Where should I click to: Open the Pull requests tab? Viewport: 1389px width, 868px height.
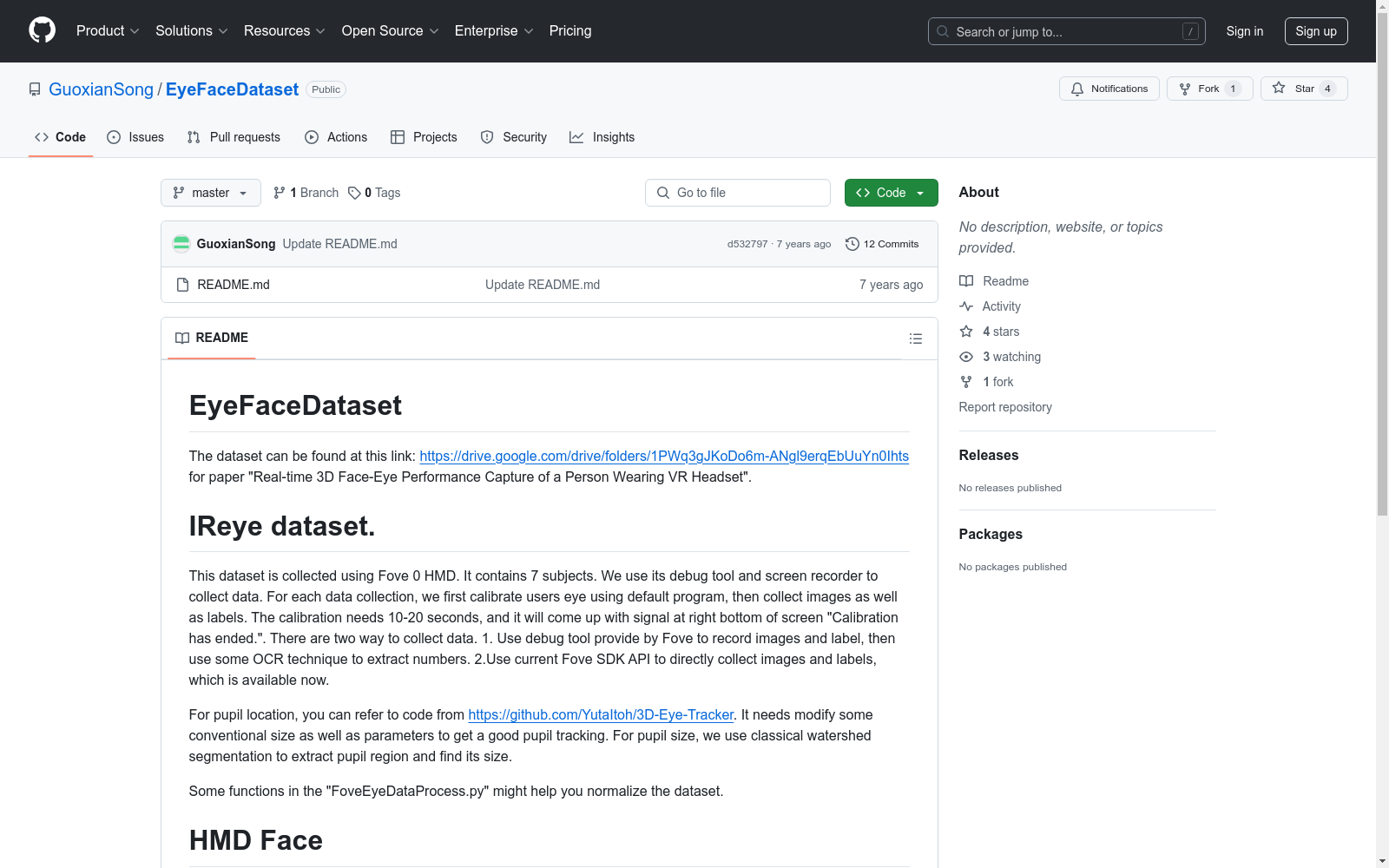point(234,137)
